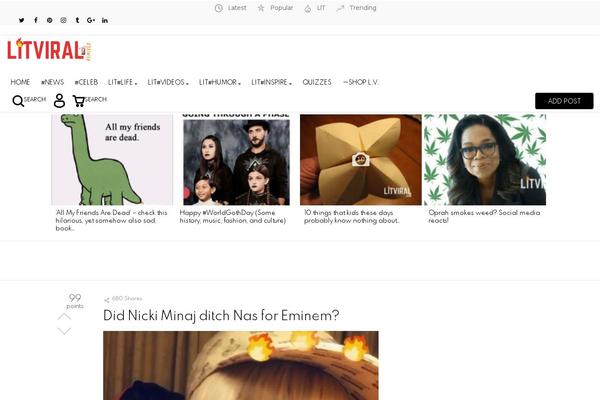Click the LIT flame icon
This screenshot has height=400, width=600.
[308, 8]
